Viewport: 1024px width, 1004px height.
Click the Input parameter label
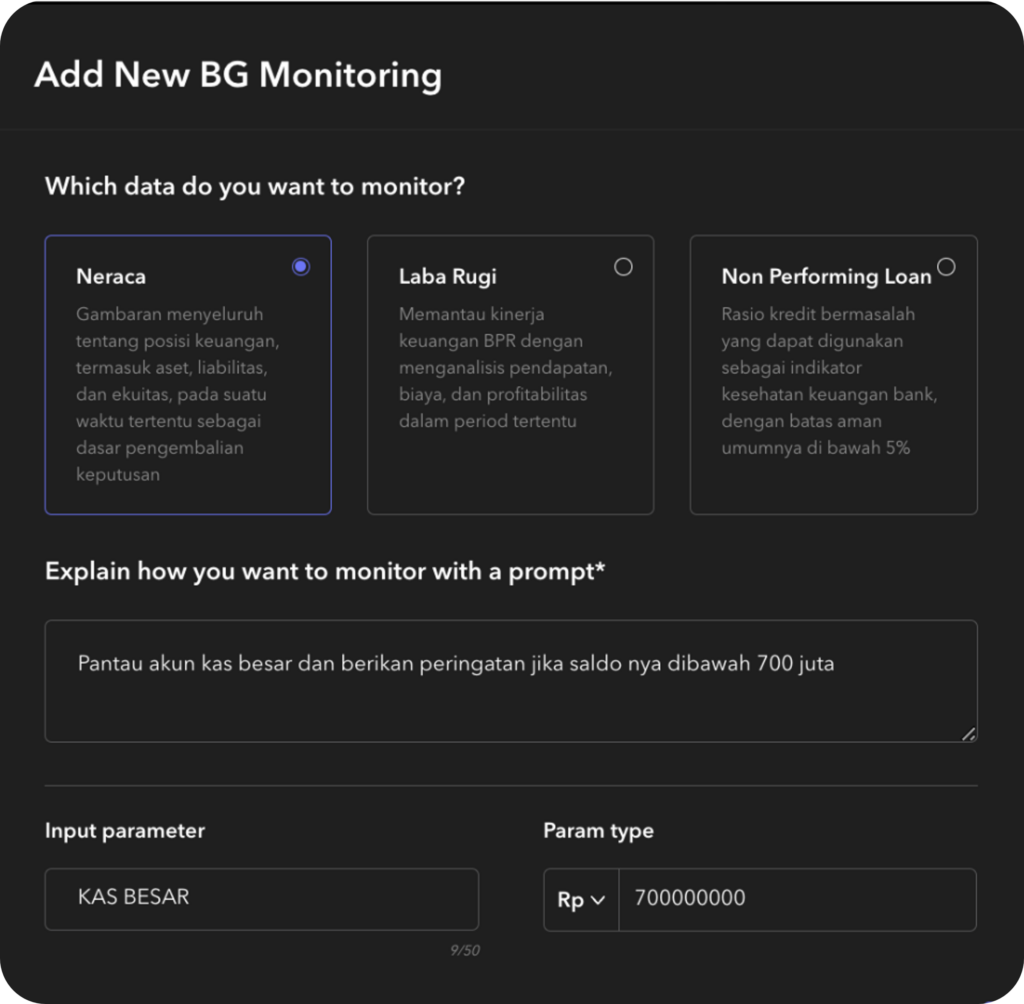[125, 831]
